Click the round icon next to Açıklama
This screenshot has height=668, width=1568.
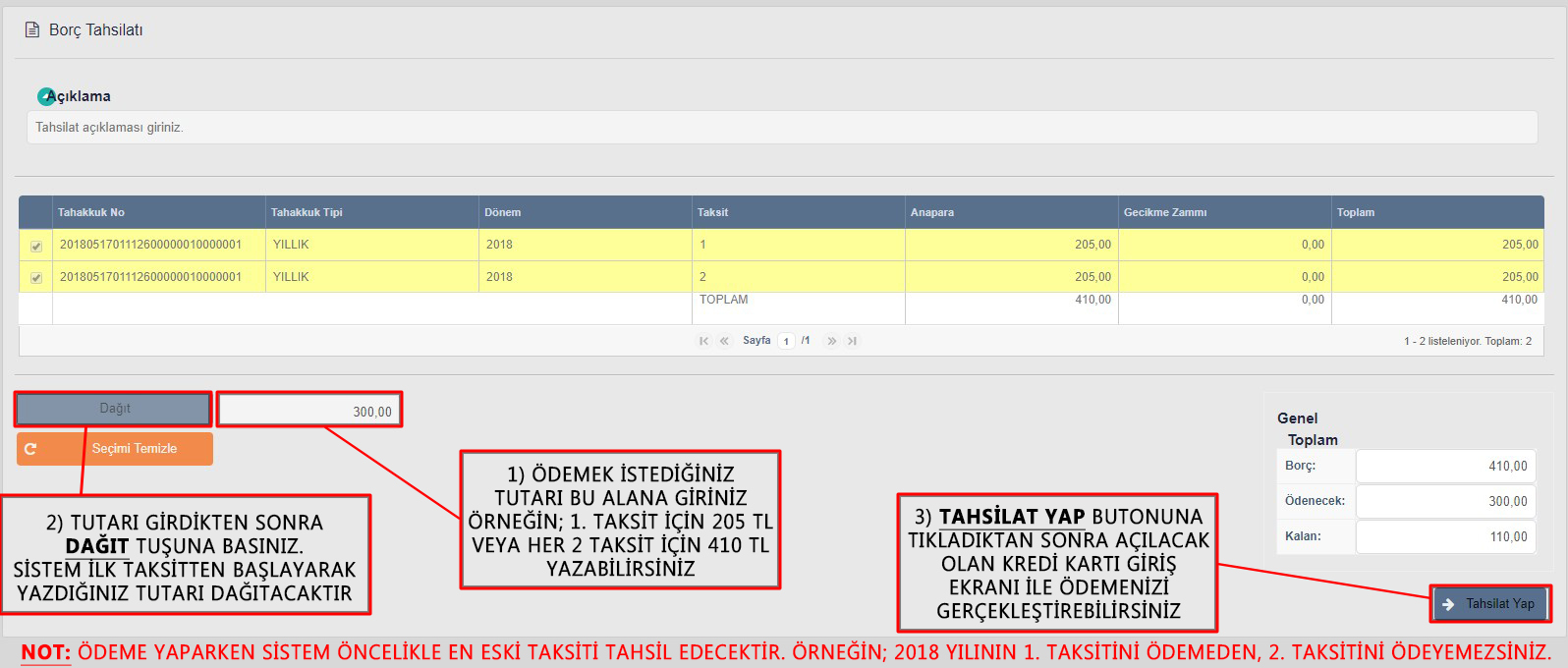tap(46, 96)
